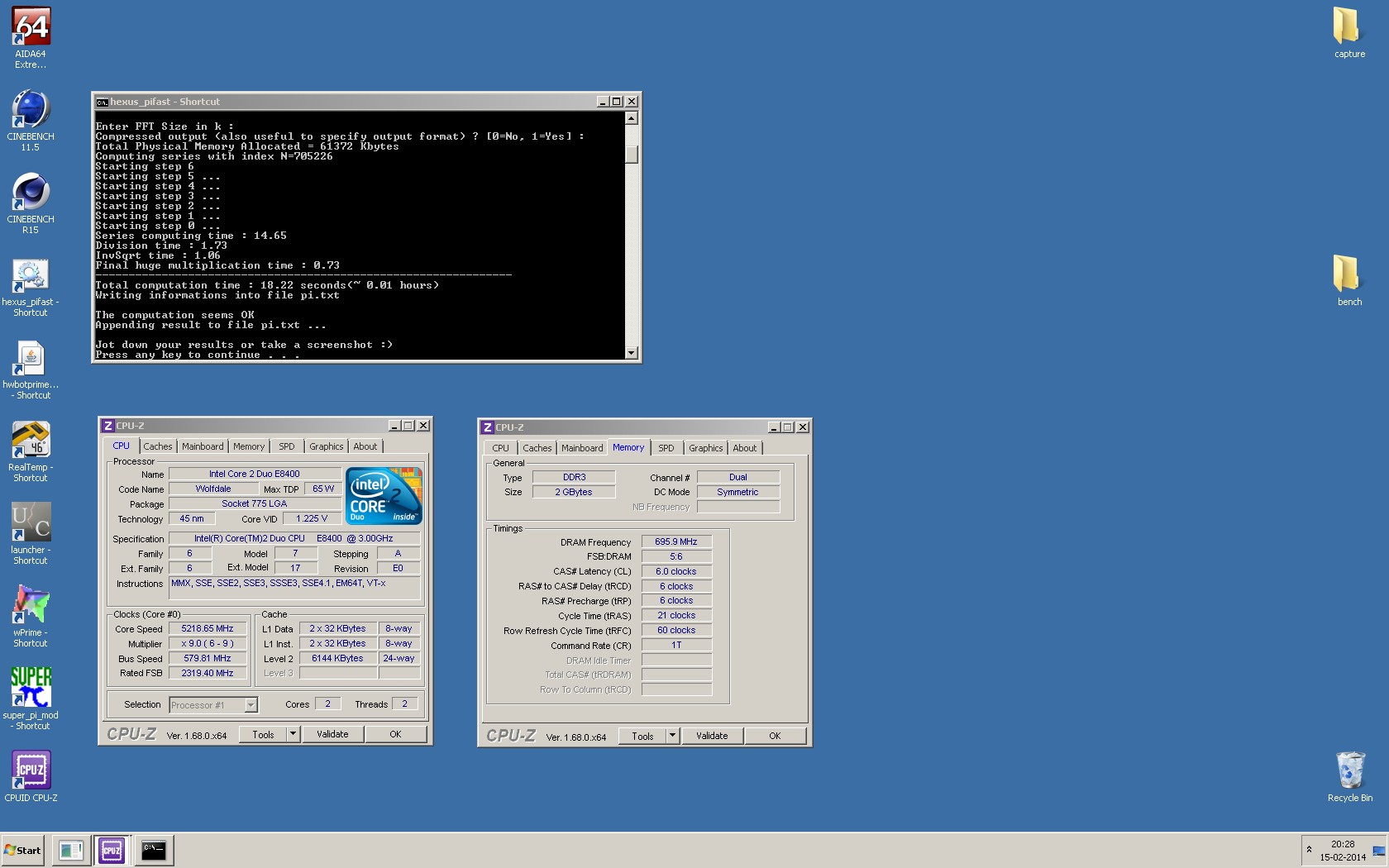Select the hwbotprime shortcut on desktop
Viewport: 1389px width, 868px height.
(31, 370)
